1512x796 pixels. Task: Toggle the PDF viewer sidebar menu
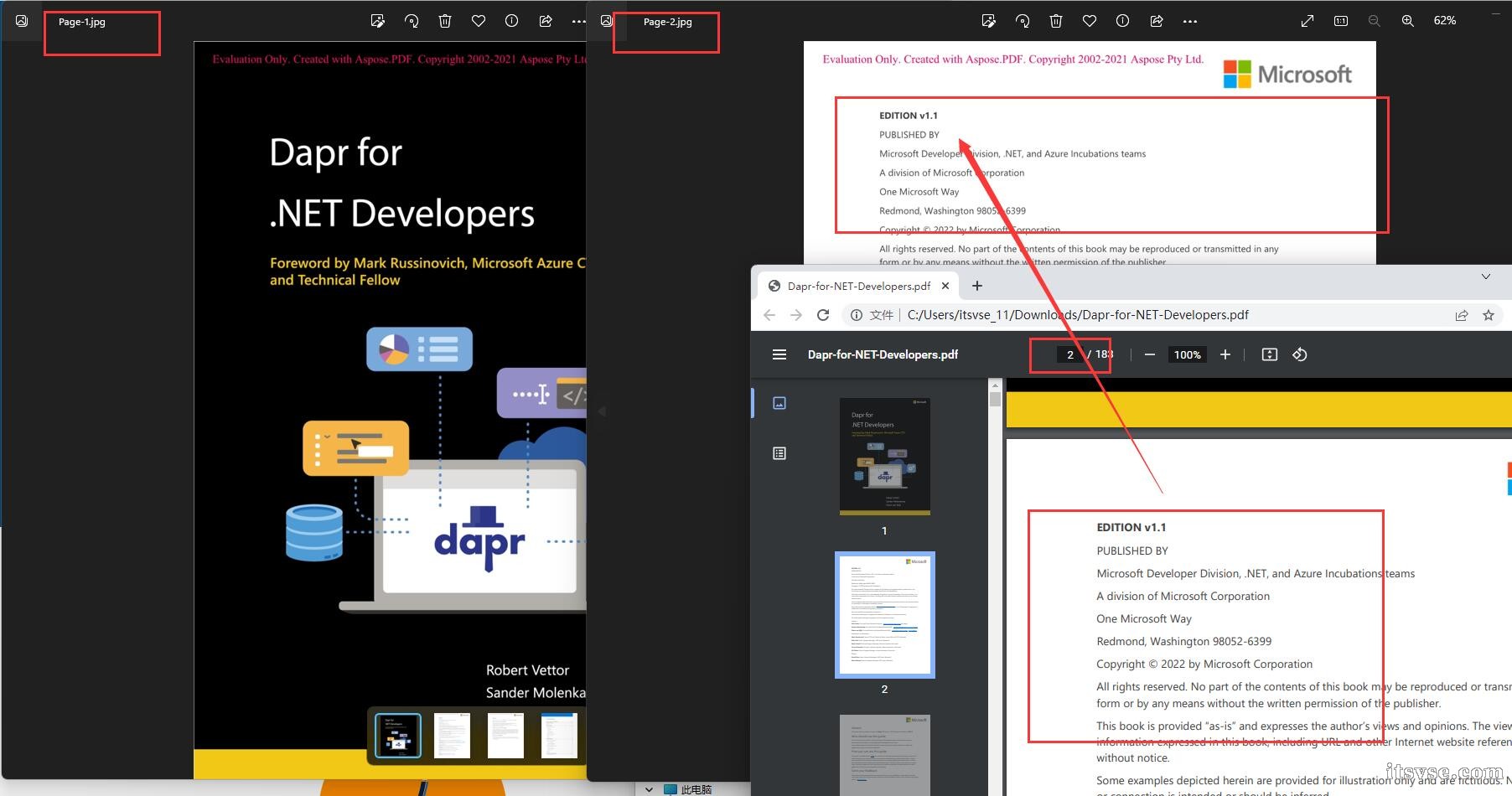pyautogui.click(x=779, y=354)
